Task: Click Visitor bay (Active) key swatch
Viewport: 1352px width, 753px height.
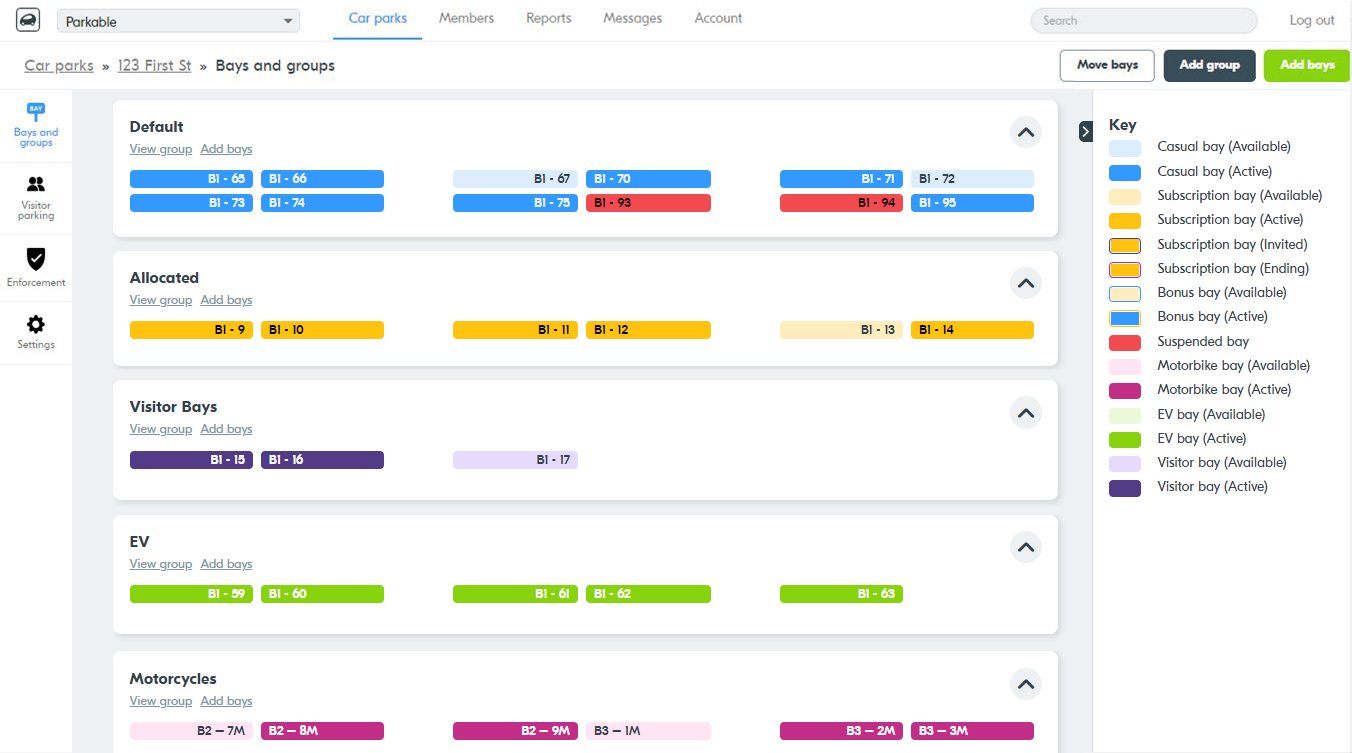Action: pos(1125,488)
